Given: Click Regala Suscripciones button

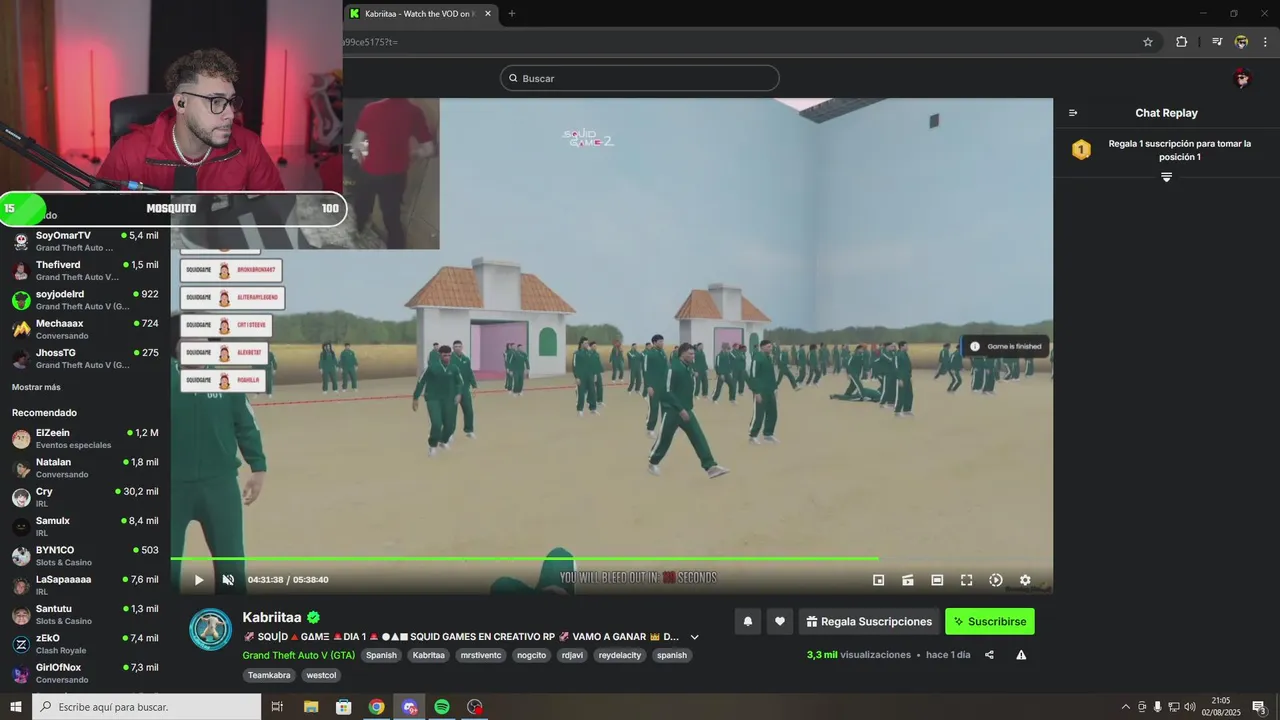Looking at the screenshot, I should tap(869, 621).
